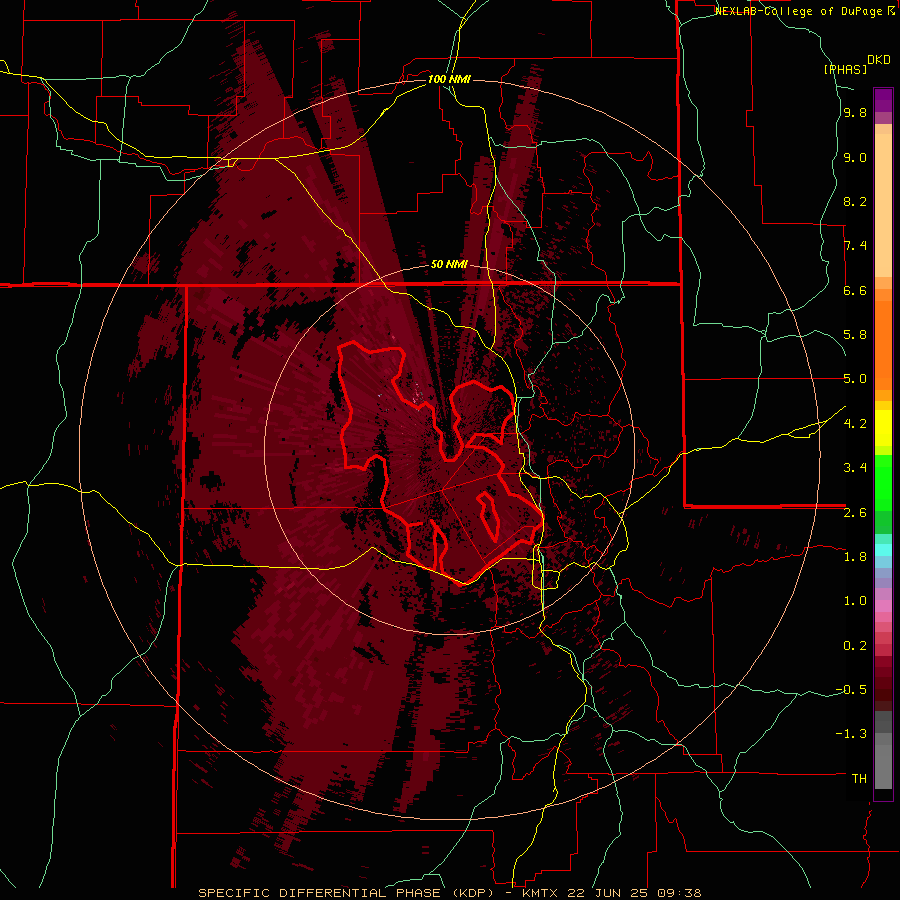Click the 0.2 scale value
The height and width of the screenshot is (900, 900).
pos(855,645)
